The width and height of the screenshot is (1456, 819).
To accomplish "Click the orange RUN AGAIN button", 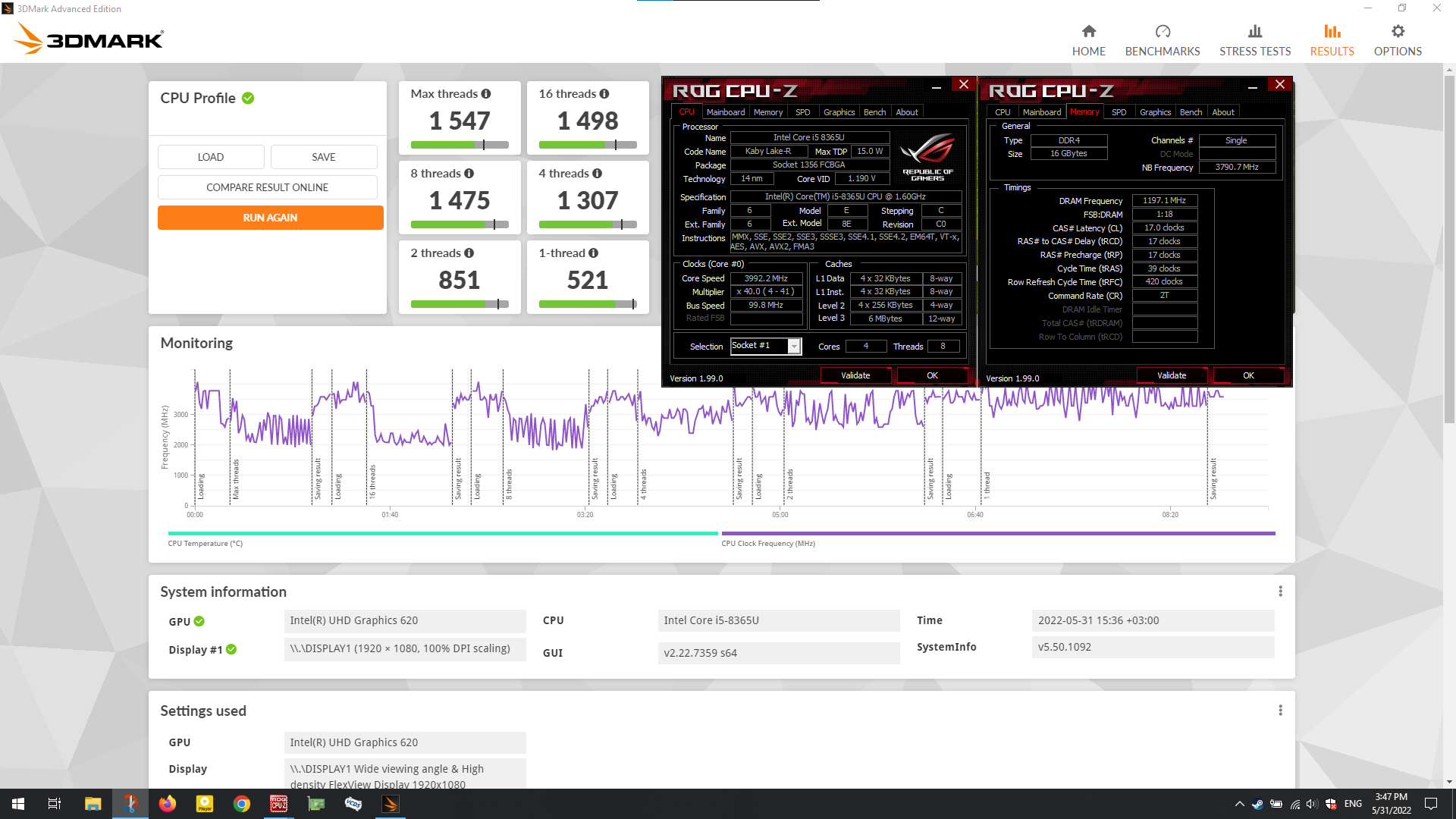I will (x=270, y=218).
